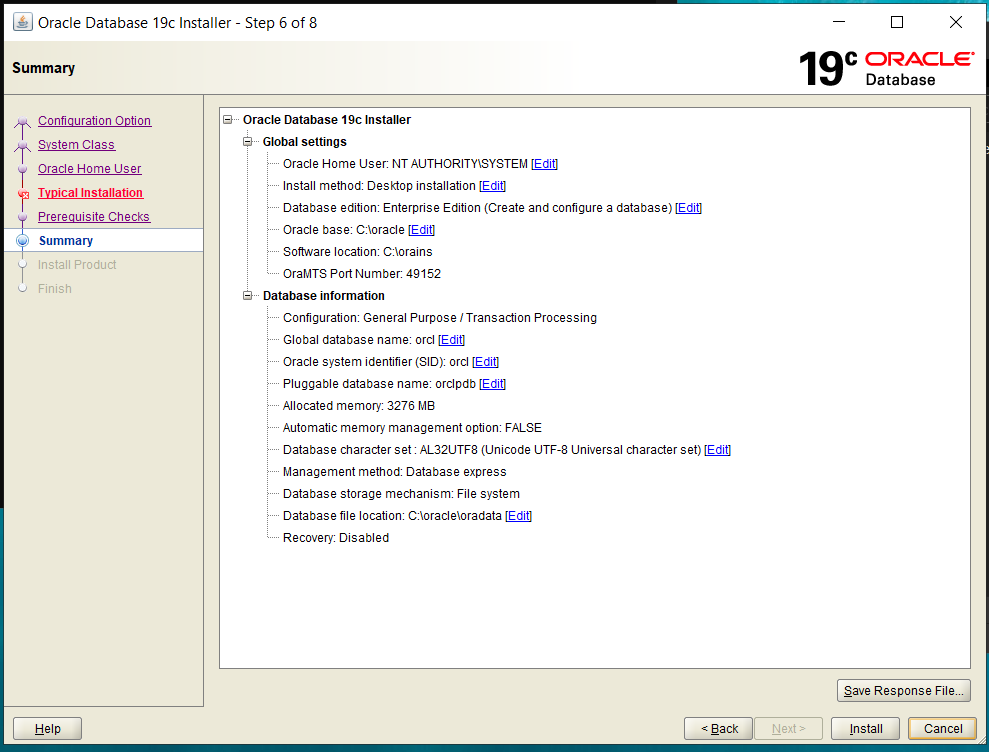Viewport: 989px width, 752px height.
Task: Click Save Response File button
Action: tap(903, 691)
